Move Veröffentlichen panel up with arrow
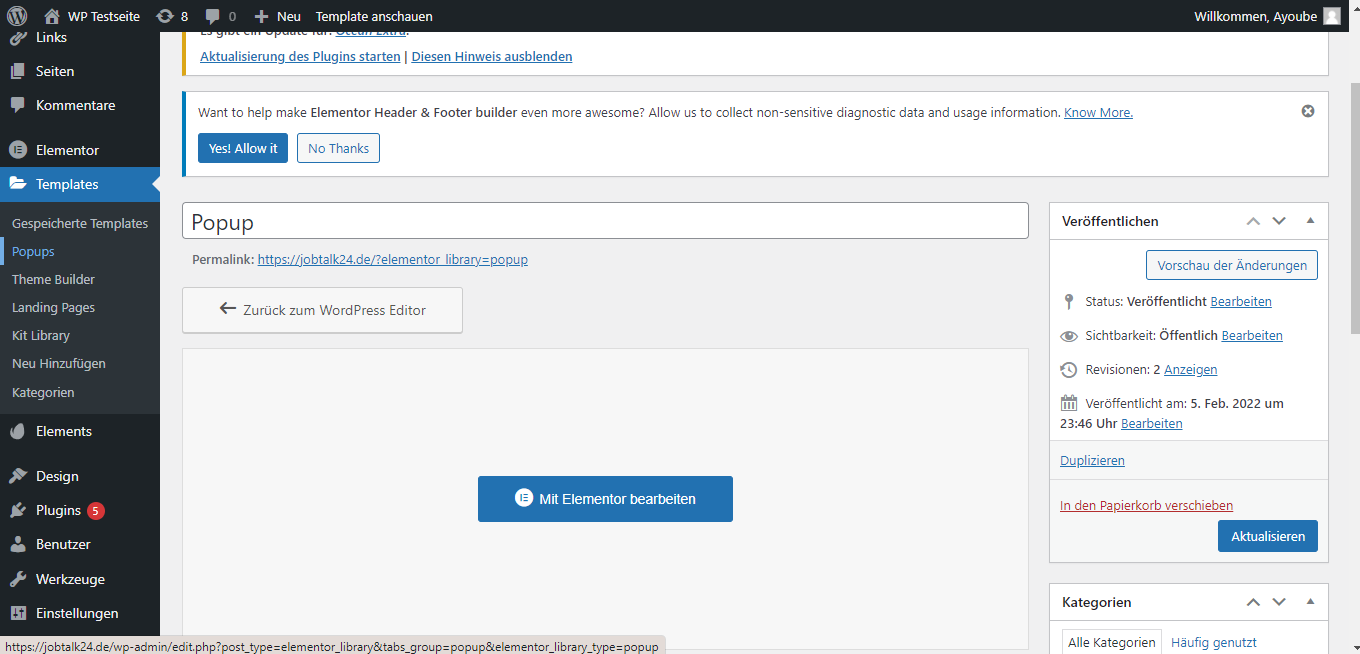This screenshot has width=1360, height=654. (1253, 221)
